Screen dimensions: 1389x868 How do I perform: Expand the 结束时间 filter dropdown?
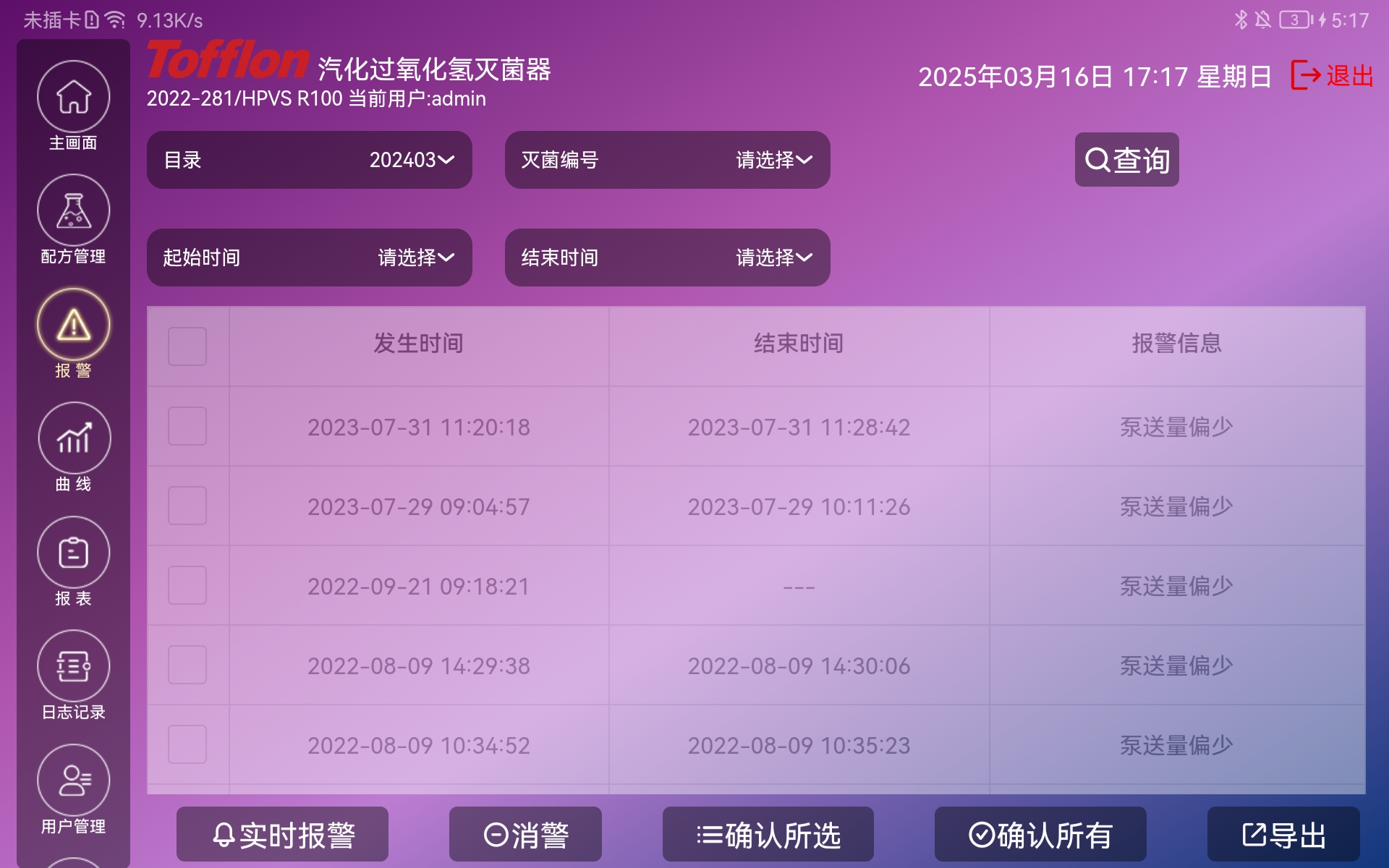pos(668,258)
